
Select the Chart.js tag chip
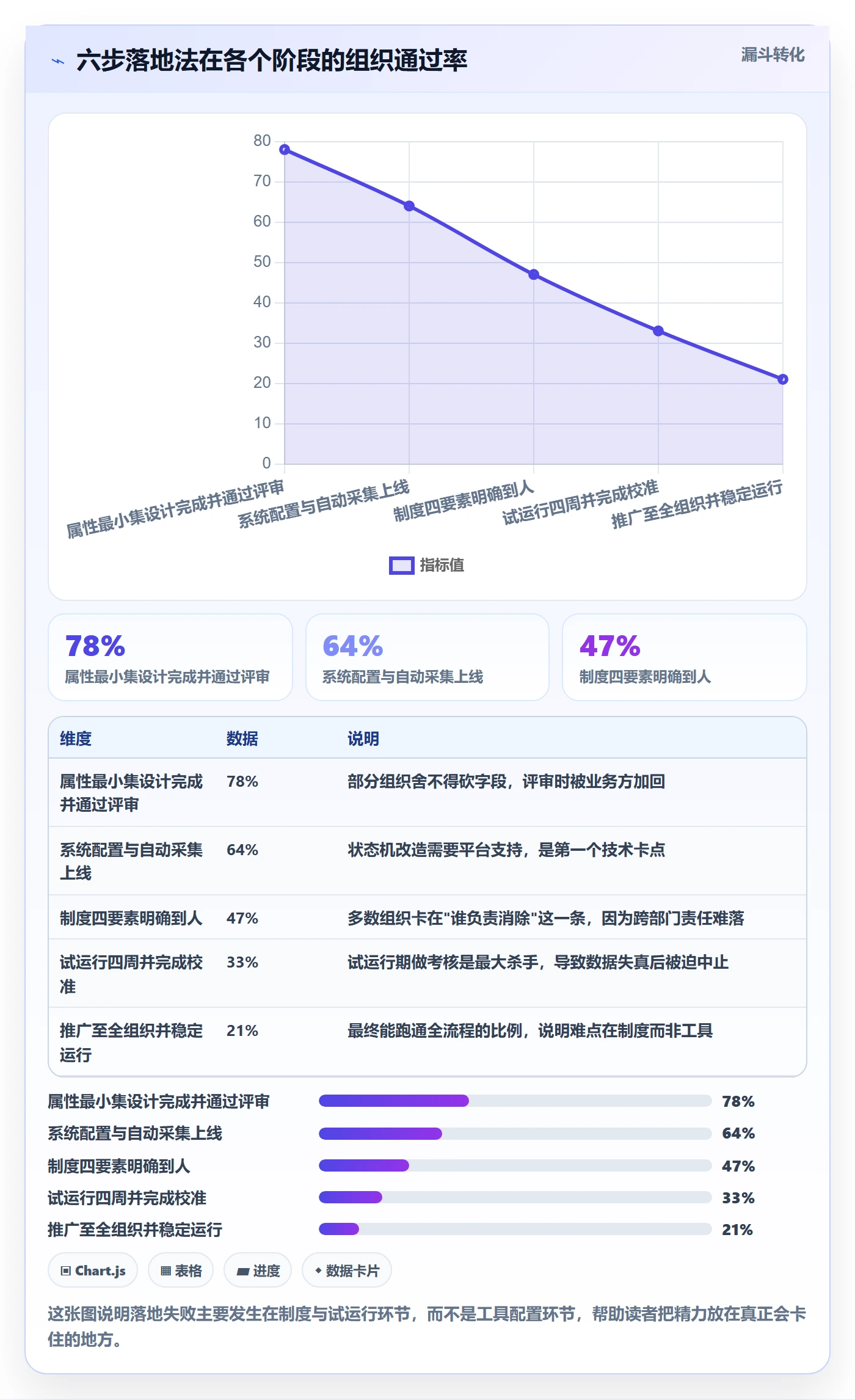tap(93, 1271)
